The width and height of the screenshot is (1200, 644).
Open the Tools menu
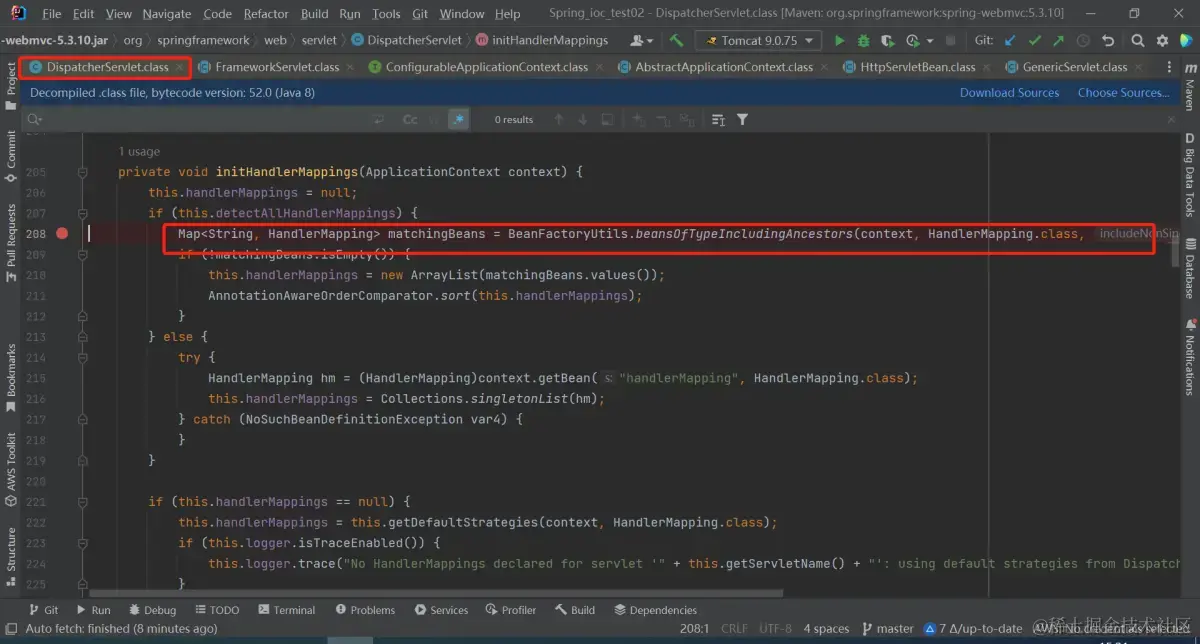(x=386, y=14)
